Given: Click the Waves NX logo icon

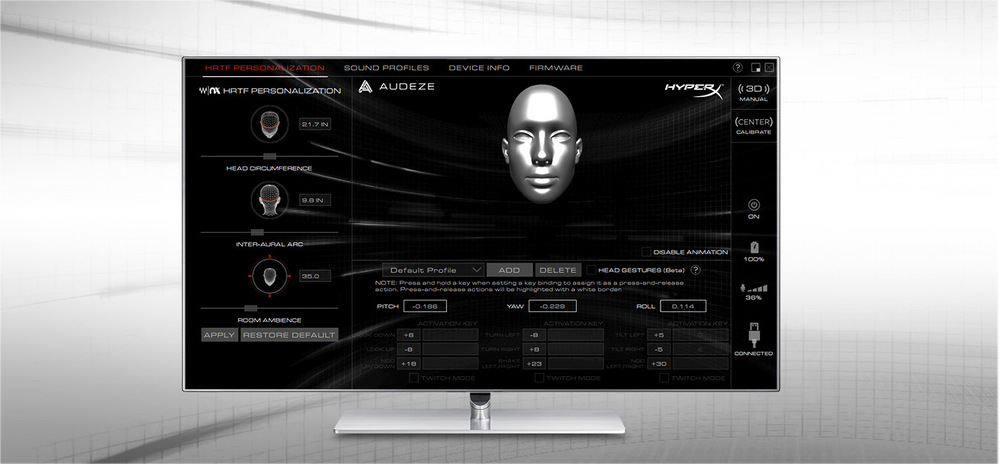Looking at the screenshot, I should pos(211,91).
